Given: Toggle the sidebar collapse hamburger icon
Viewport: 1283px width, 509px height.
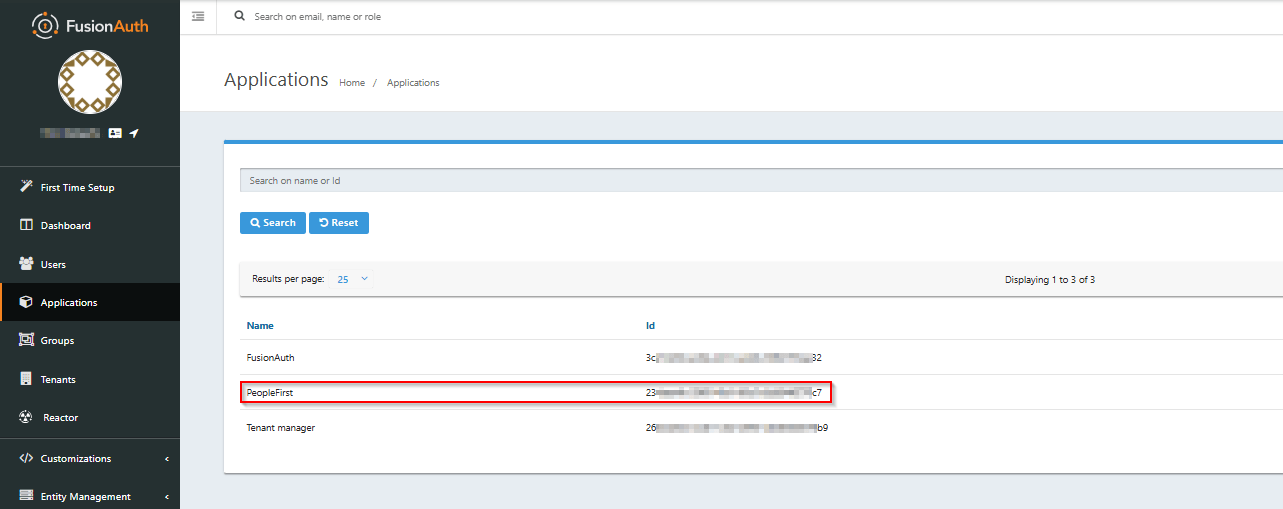Looking at the screenshot, I should pyautogui.click(x=198, y=16).
